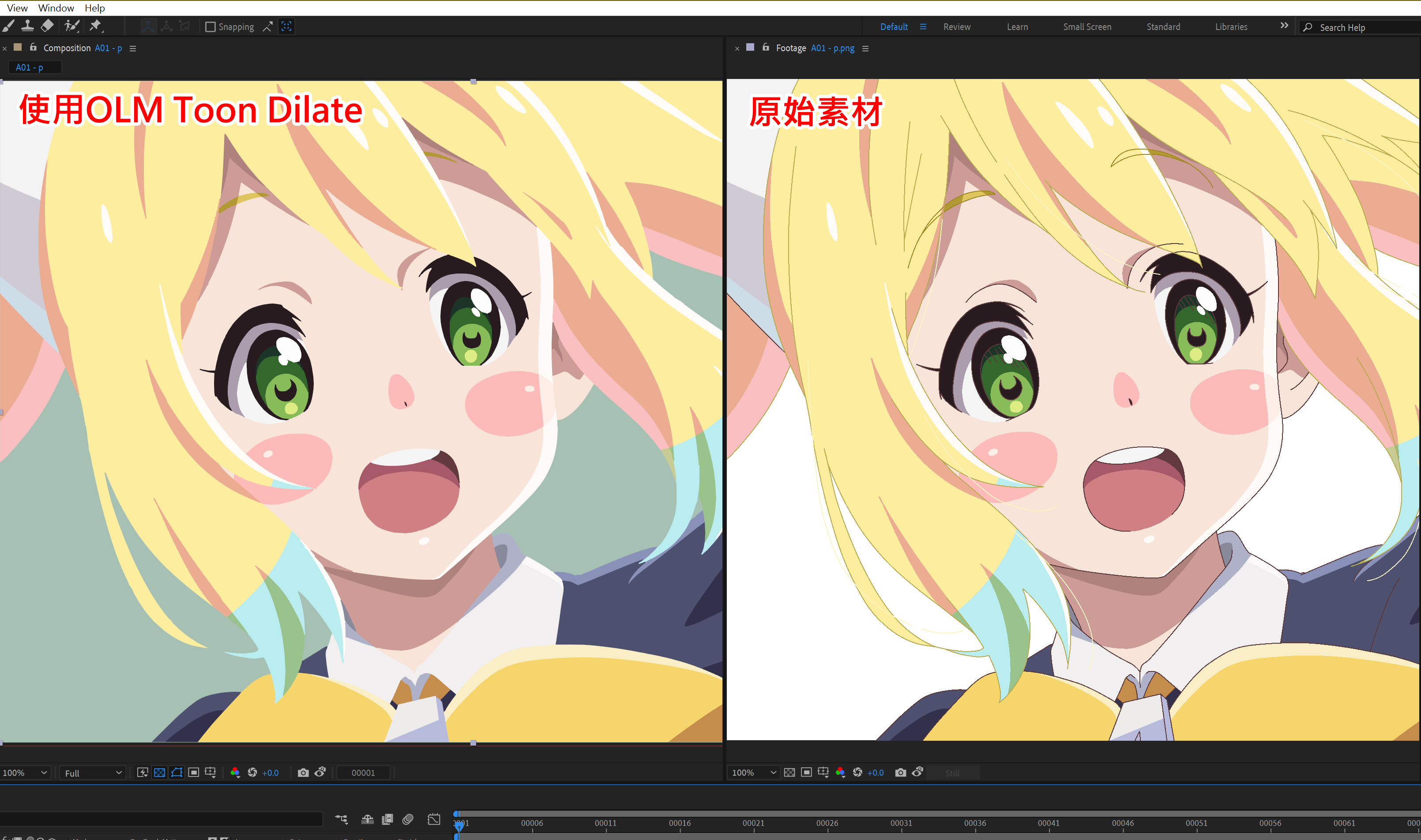This screenshot has width=1421, height=840.
Task: Open Fast Previews options in Composition panel
Action: [x=143, y=772]
